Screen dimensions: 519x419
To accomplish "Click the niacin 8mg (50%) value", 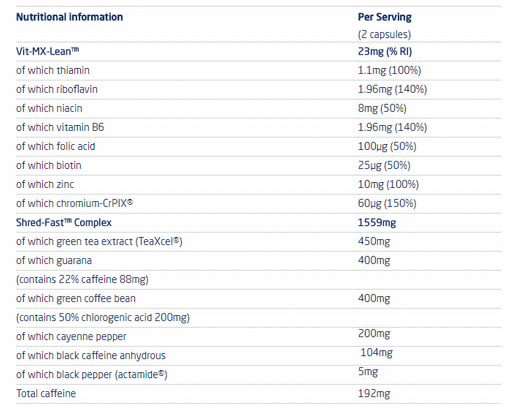I will click(x=382, y=108).
